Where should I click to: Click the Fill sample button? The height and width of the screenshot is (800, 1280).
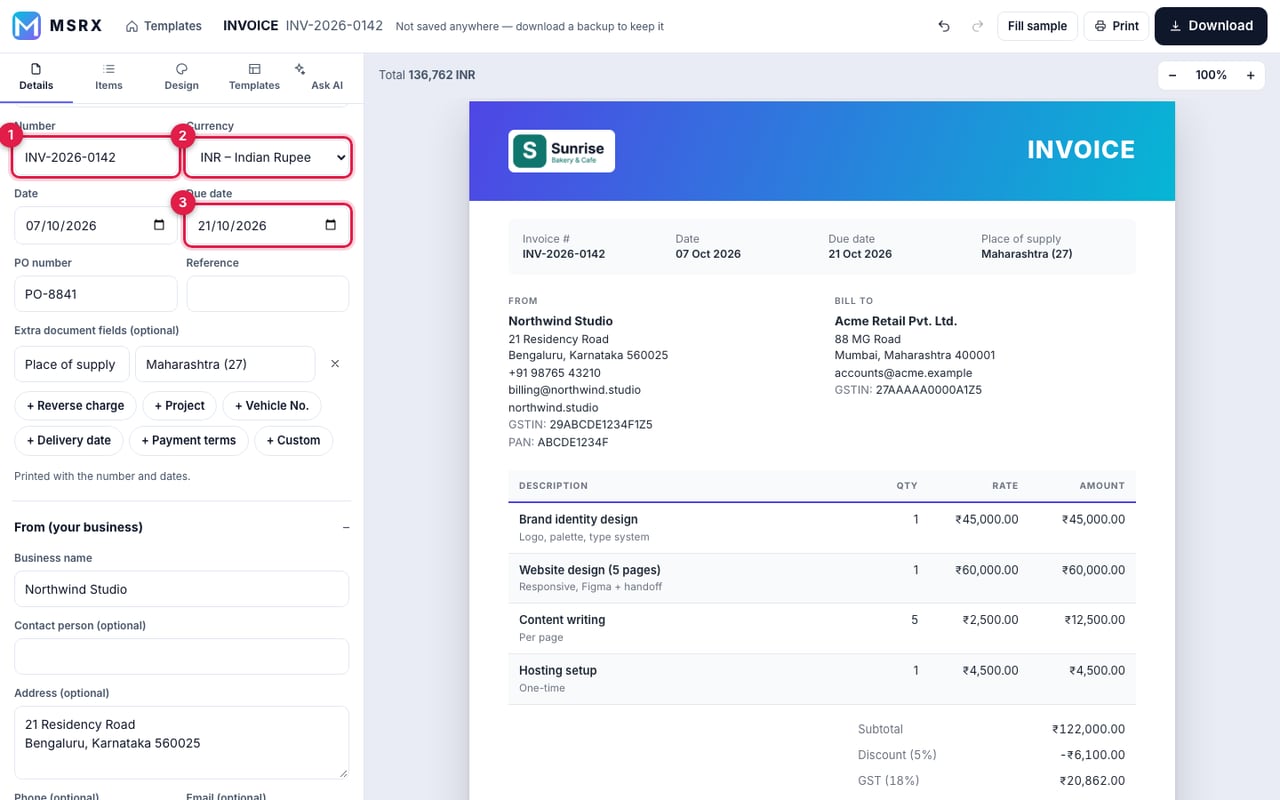[x=1037, y=26]
